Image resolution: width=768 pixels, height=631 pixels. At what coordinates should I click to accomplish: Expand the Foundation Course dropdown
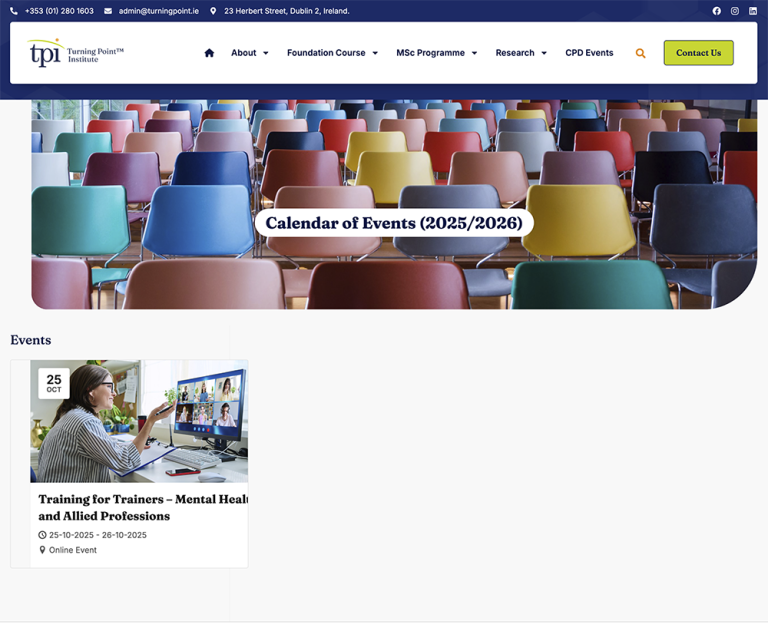click(332, 53)
